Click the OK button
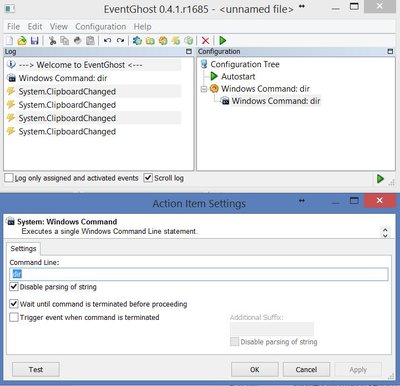Image resolution: width=400 pixels, height=386 pixels. click(x=255, y=369)
